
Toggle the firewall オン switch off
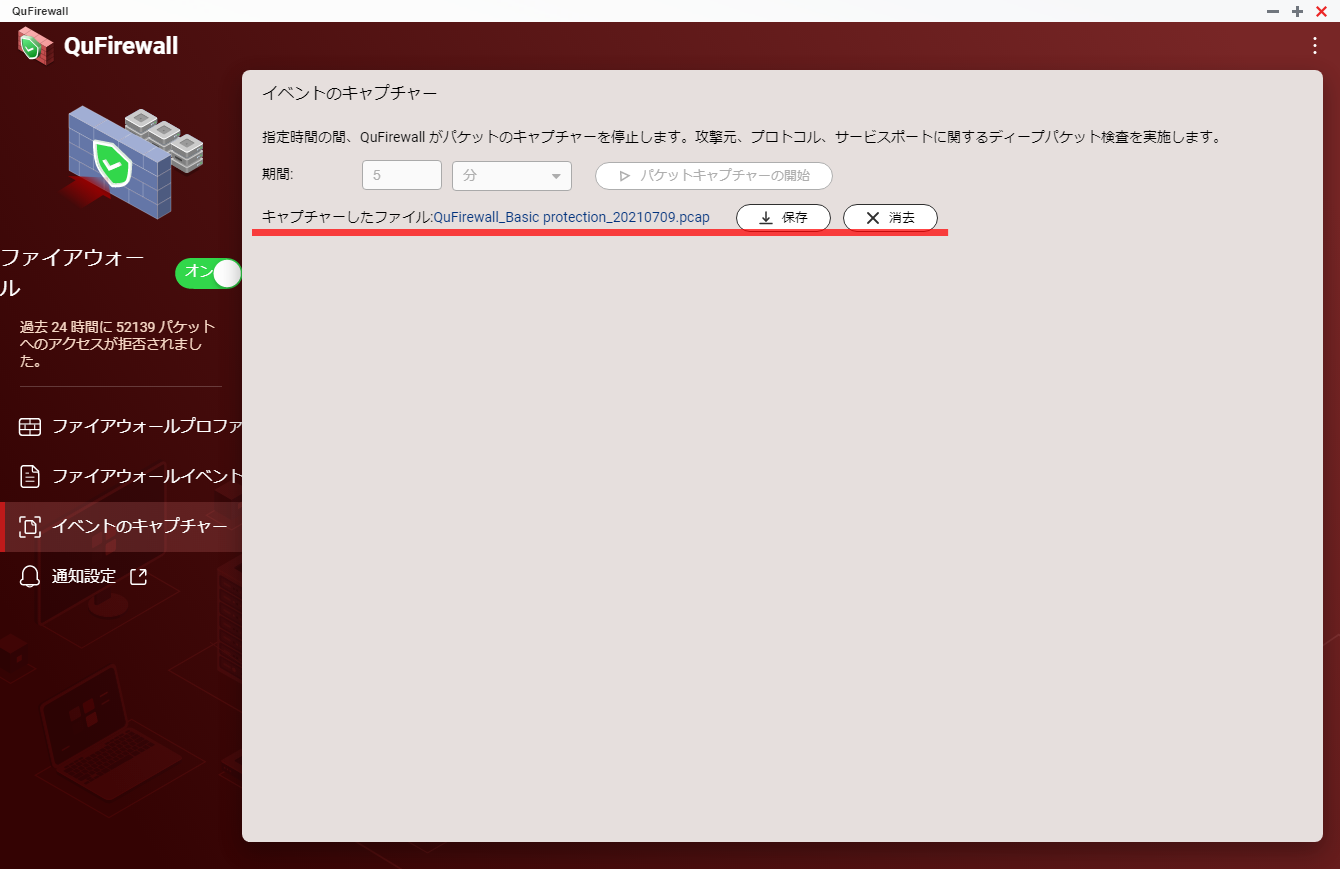208,273
